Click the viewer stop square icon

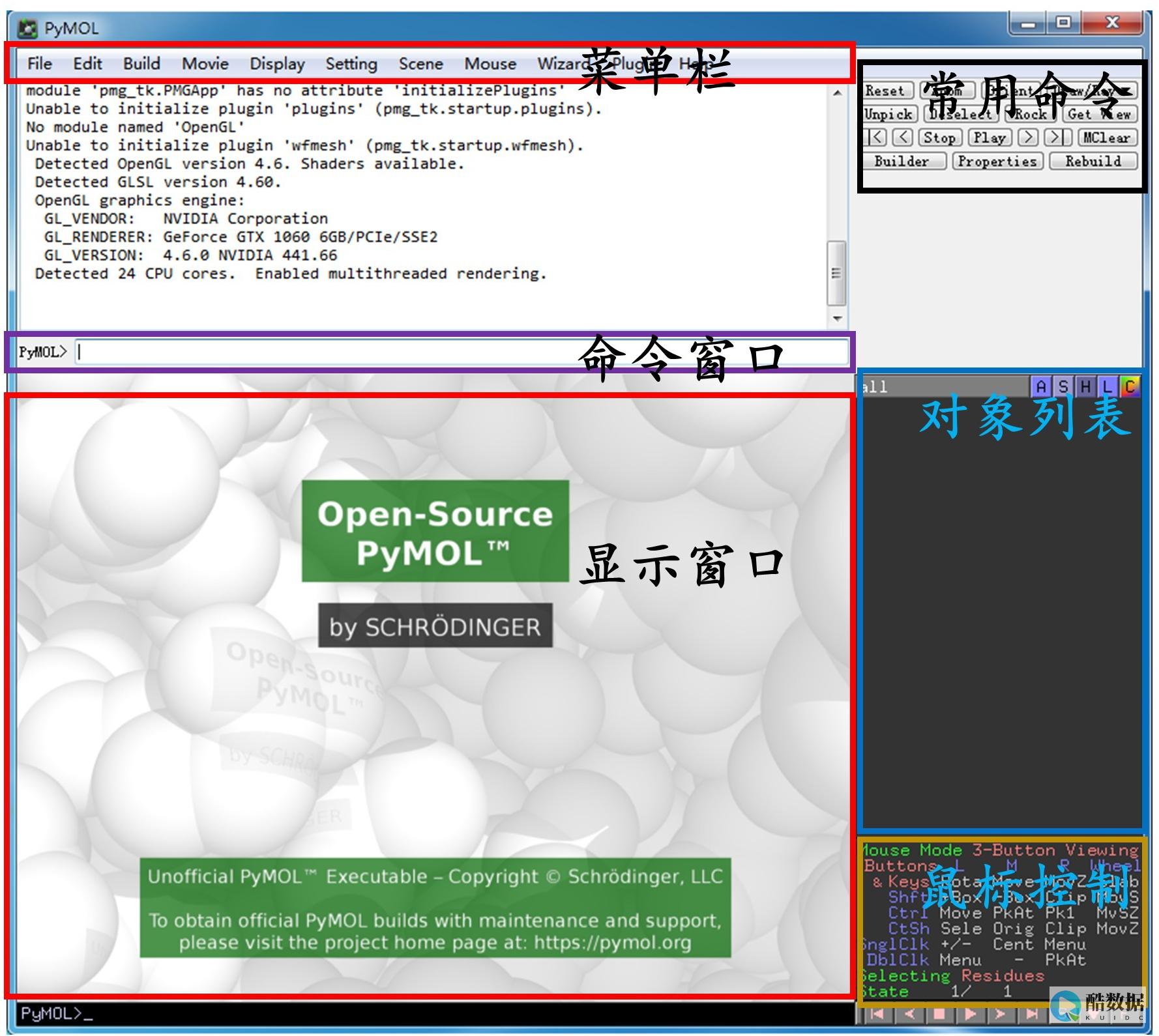point(939,1014)
